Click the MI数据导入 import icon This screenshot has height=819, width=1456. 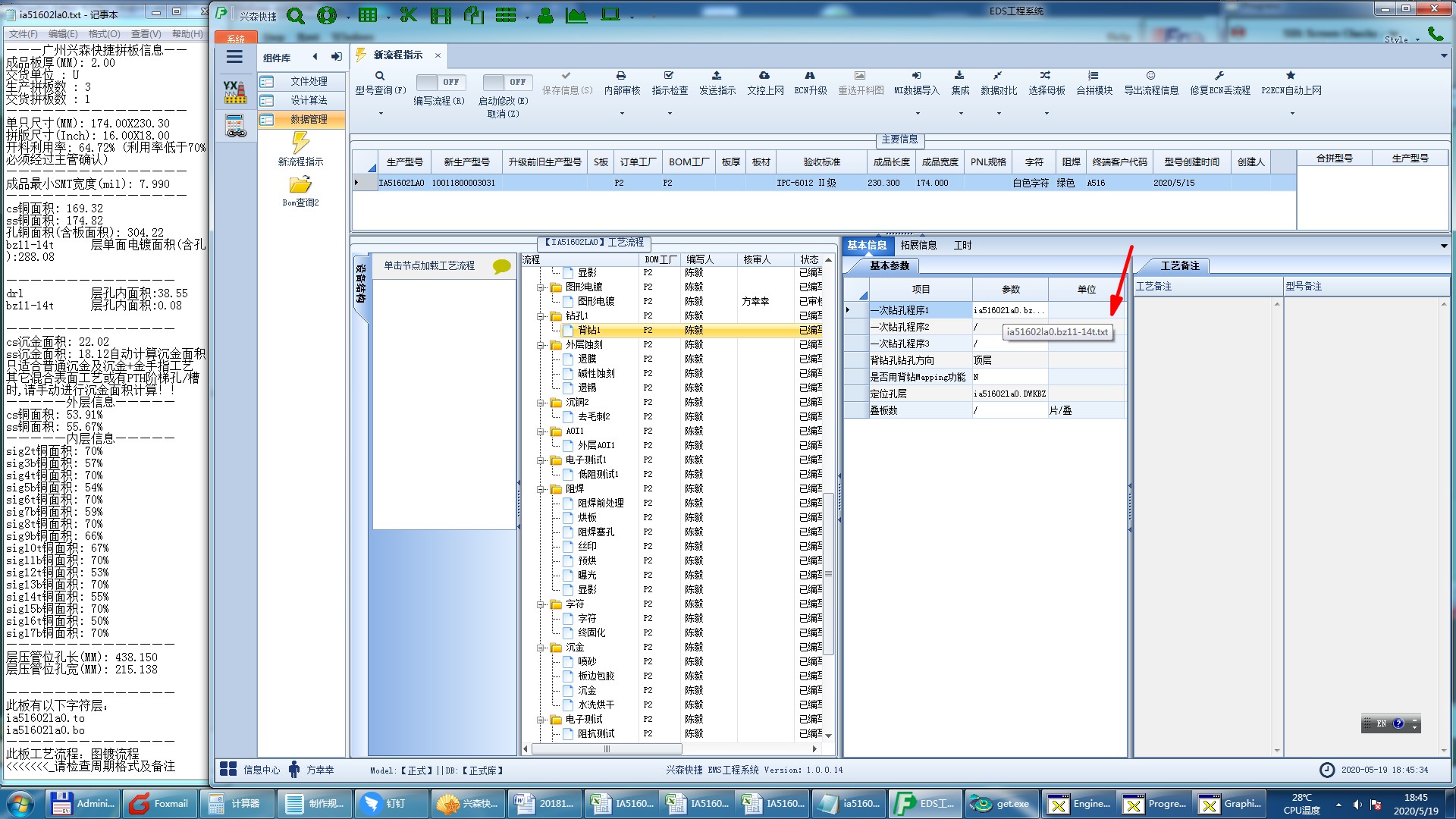916,76
